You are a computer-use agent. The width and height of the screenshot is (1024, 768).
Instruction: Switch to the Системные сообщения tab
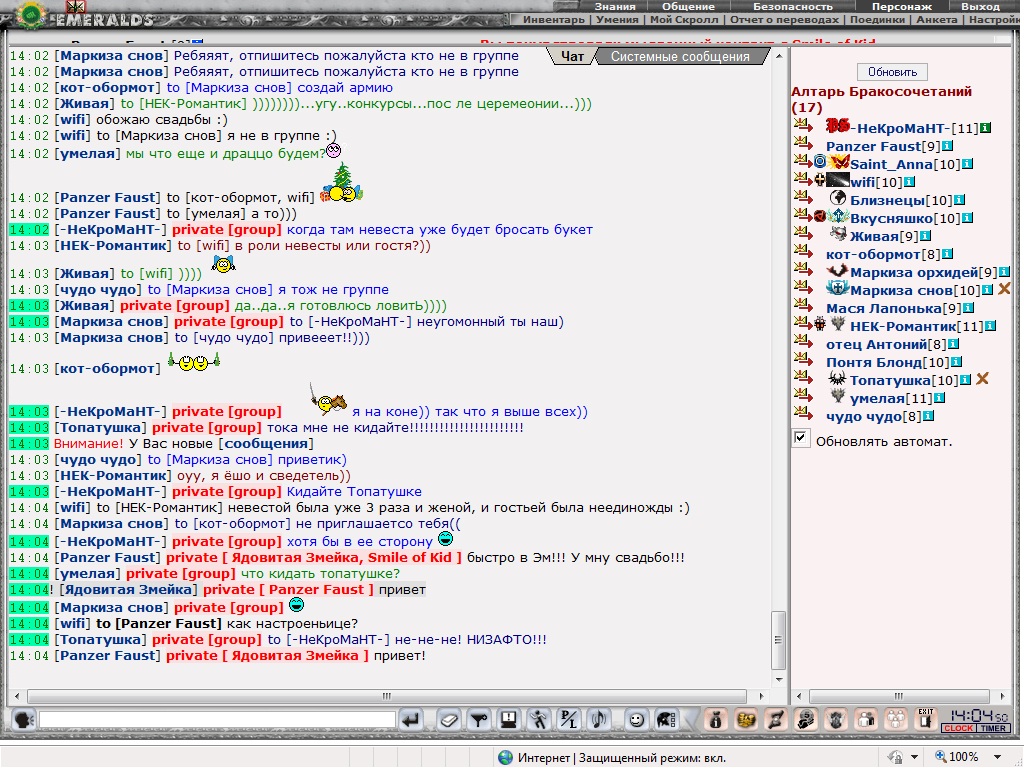(680, 57)
